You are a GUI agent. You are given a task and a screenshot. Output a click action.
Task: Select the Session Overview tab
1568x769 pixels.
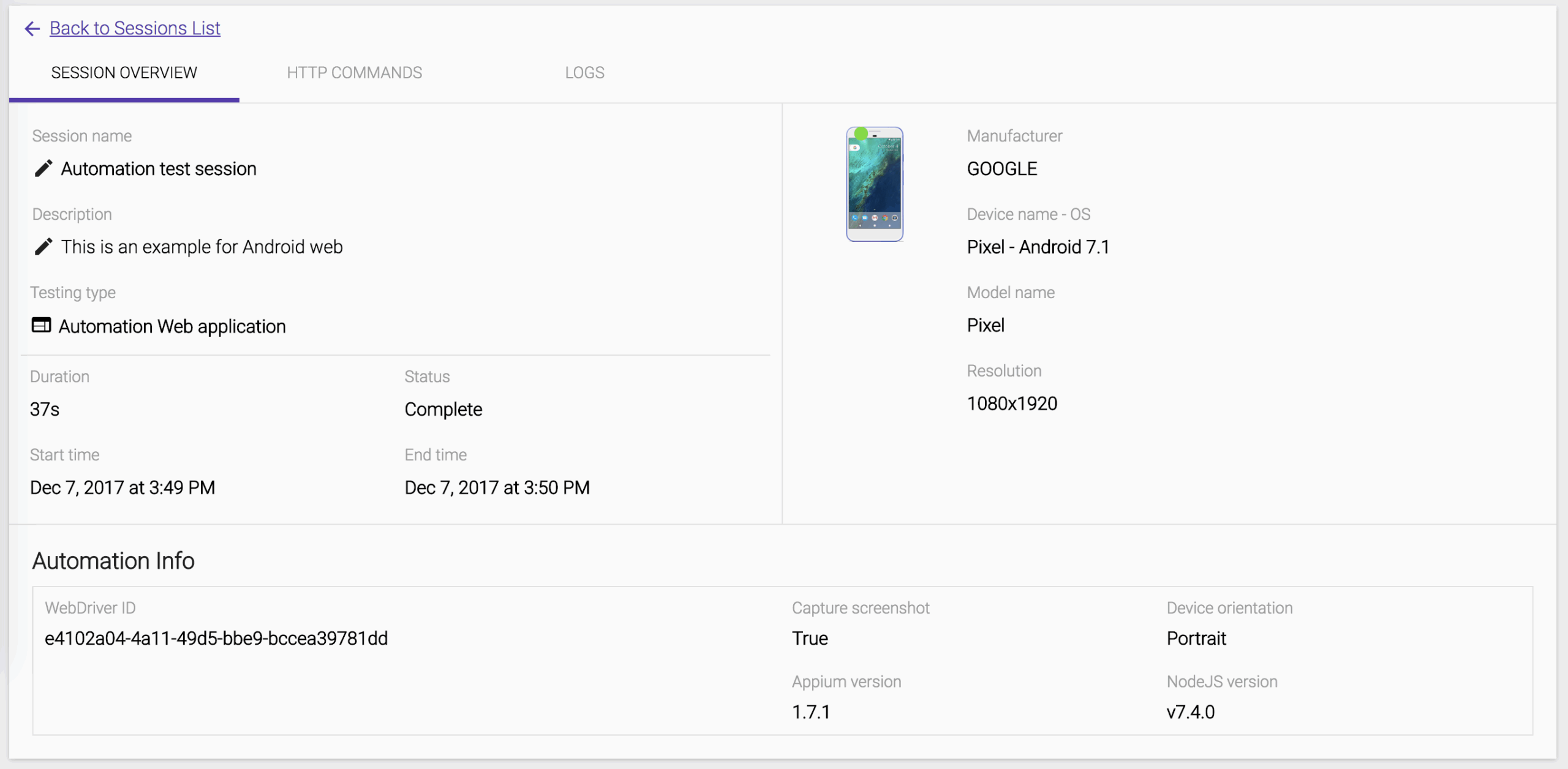124,73
